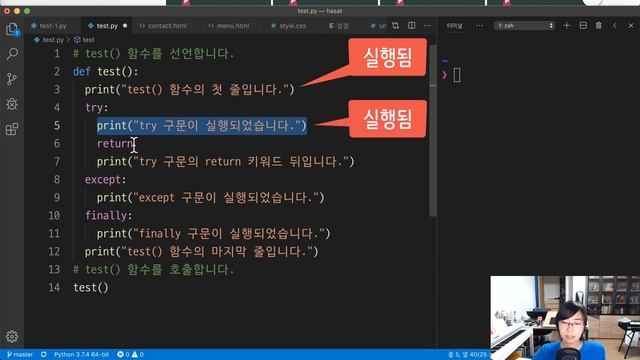
Task: Click the sync changes icon in status bar
Action: (43, 354)
